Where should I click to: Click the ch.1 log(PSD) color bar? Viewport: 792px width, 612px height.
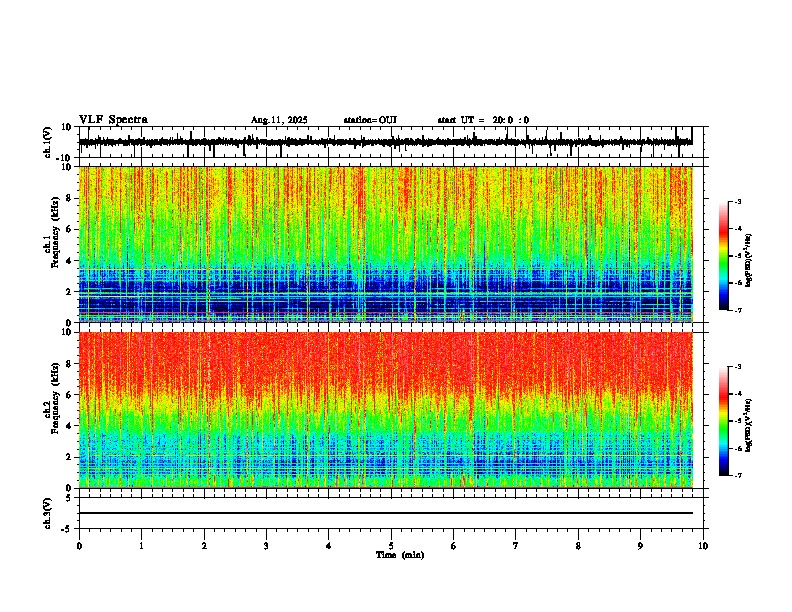click(724, 256)
